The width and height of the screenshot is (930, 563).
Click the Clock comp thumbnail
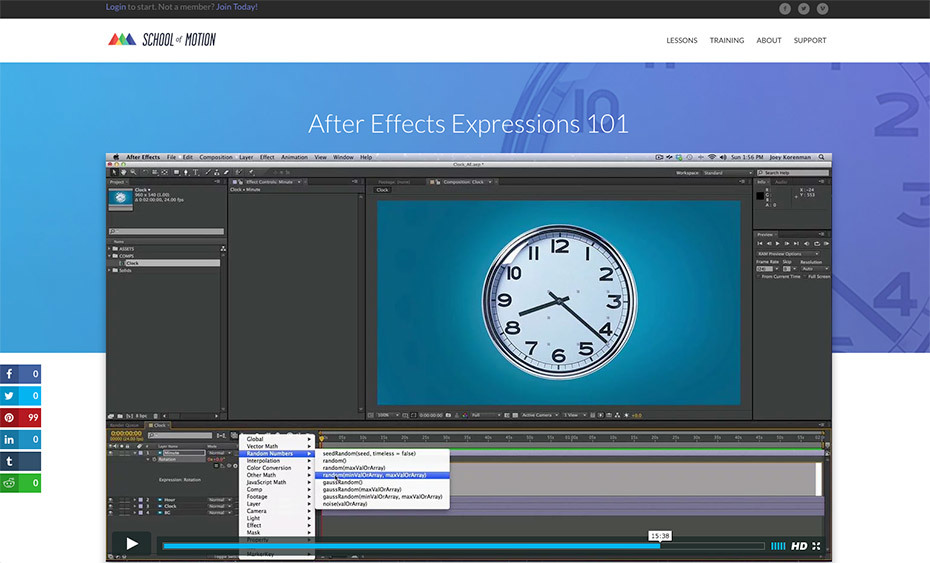tap(120, 198)
